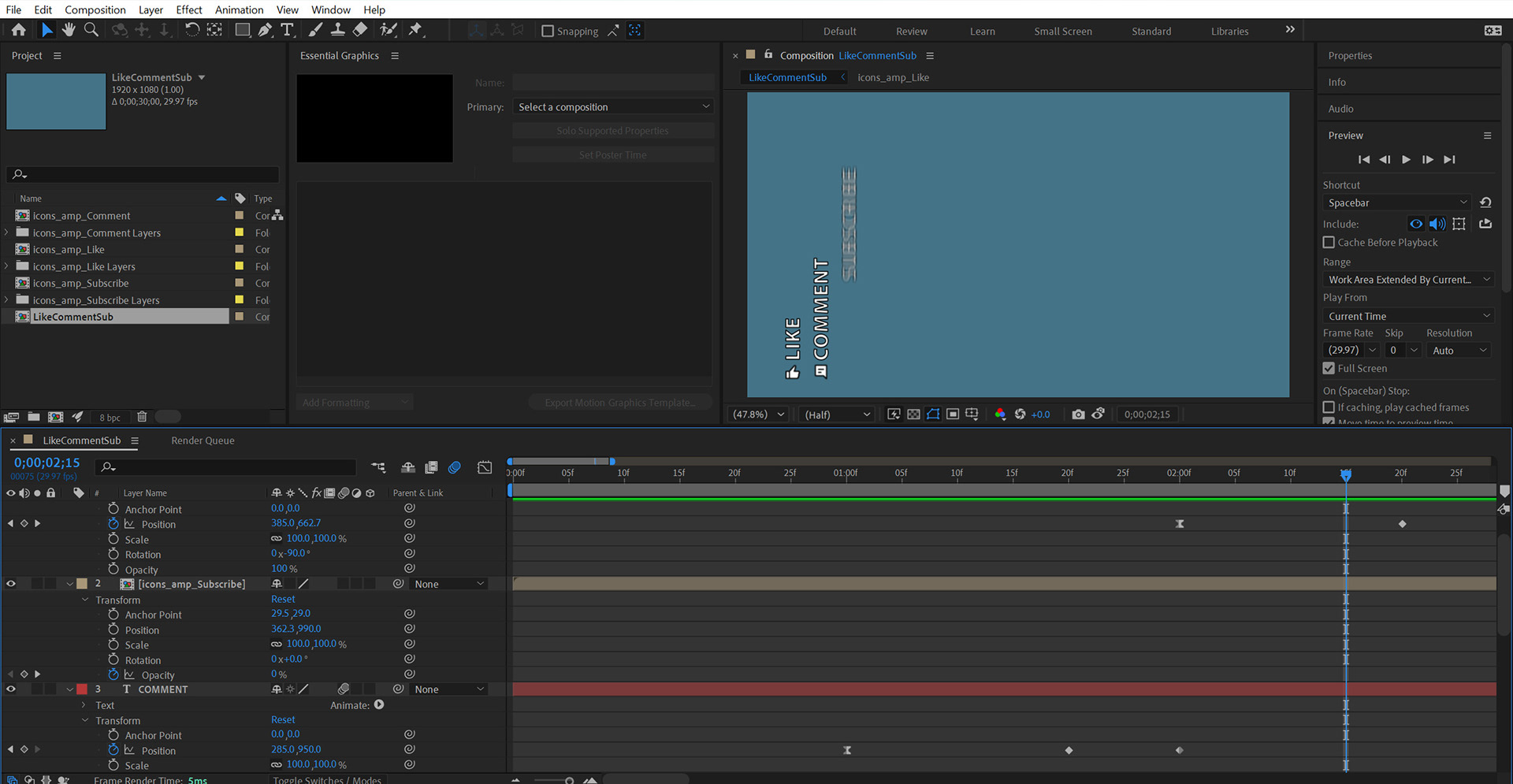1513x784 pixels.
Task: Hide the icons_amp_Subscribe layer eye
Action: click(x=11, y=584)
